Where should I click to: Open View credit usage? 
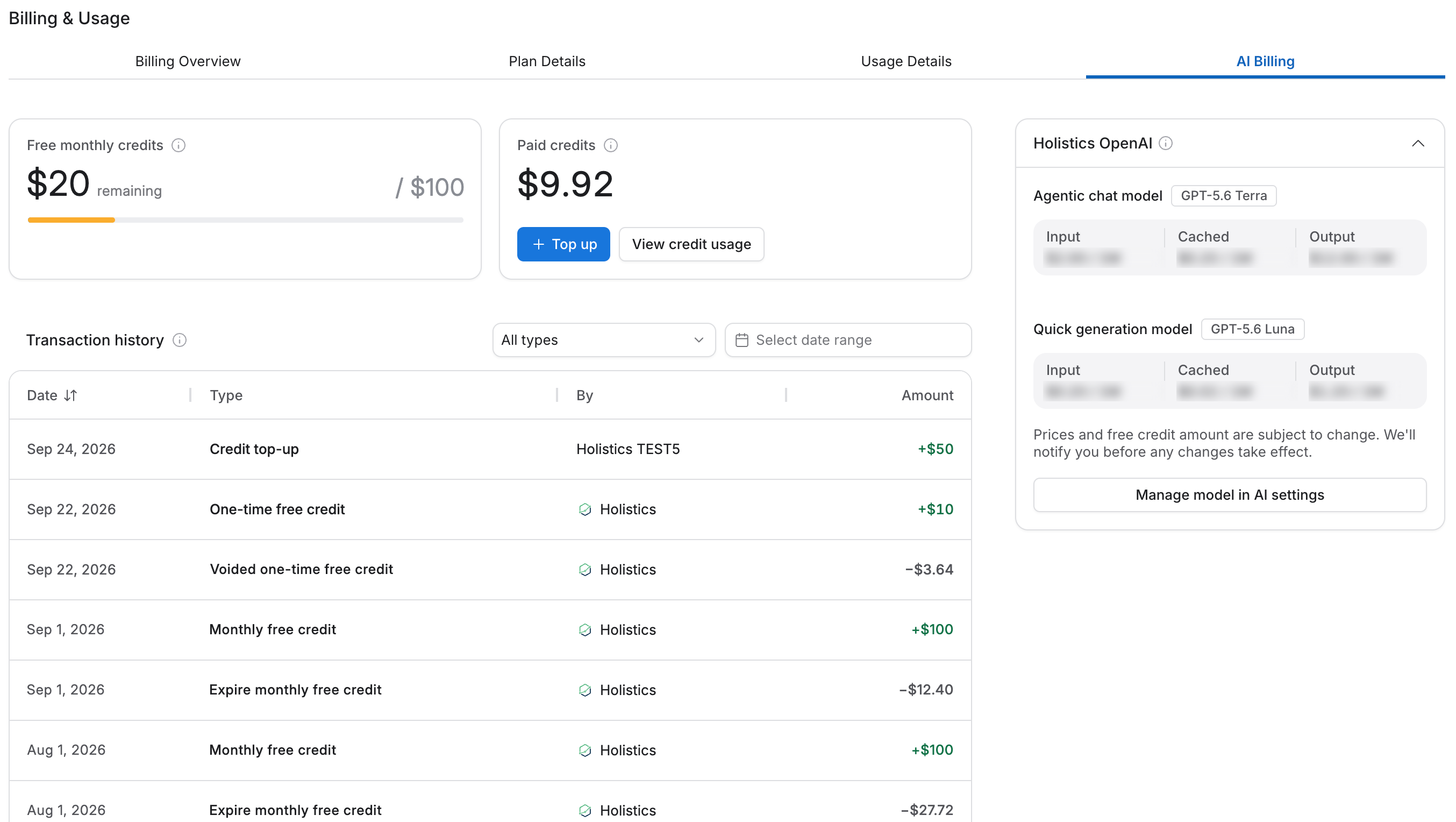coord(691,244)
